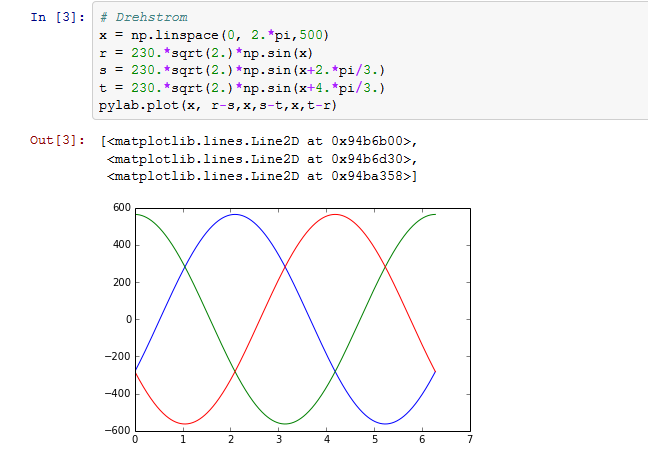Click the y-axis label −400

click(118, 393)
